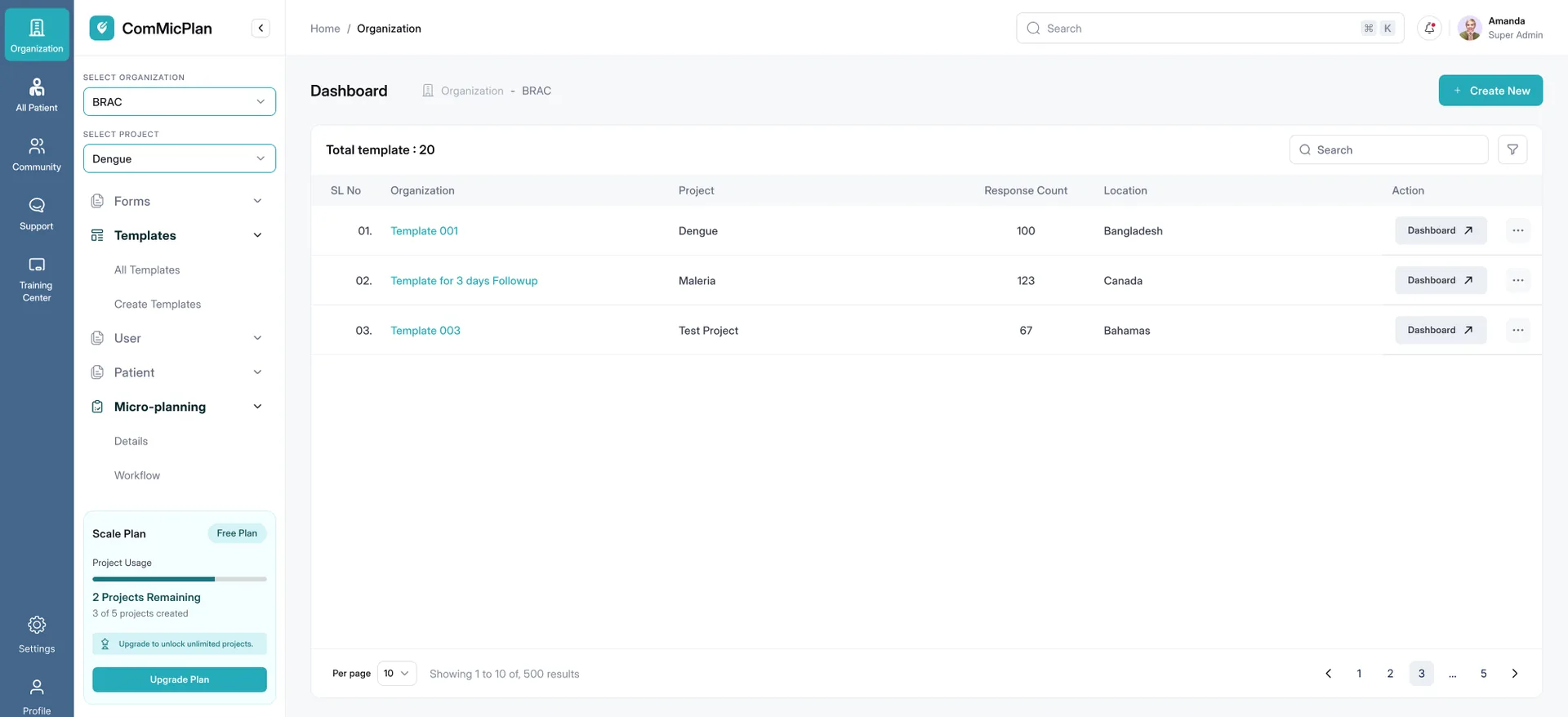The width and height of the screenshot is (1568, 717).
Task: Go to previous page arrow
Action: click(1328, 674)
